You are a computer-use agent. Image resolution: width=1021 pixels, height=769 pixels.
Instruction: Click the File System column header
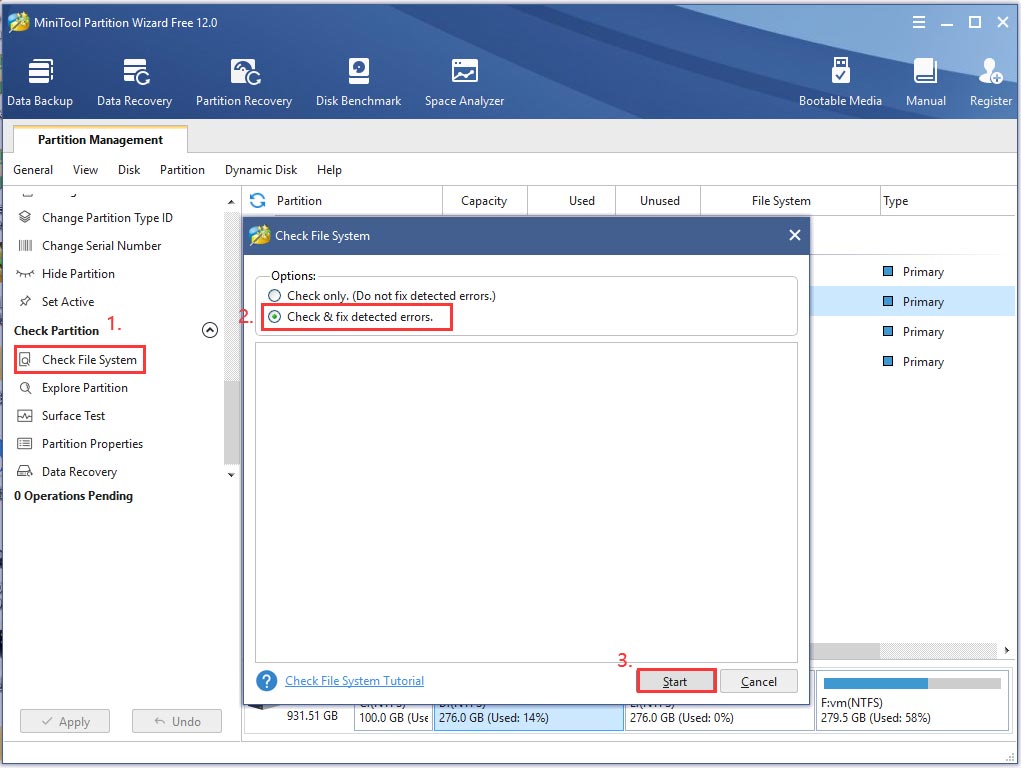click(x=790, y=201)
